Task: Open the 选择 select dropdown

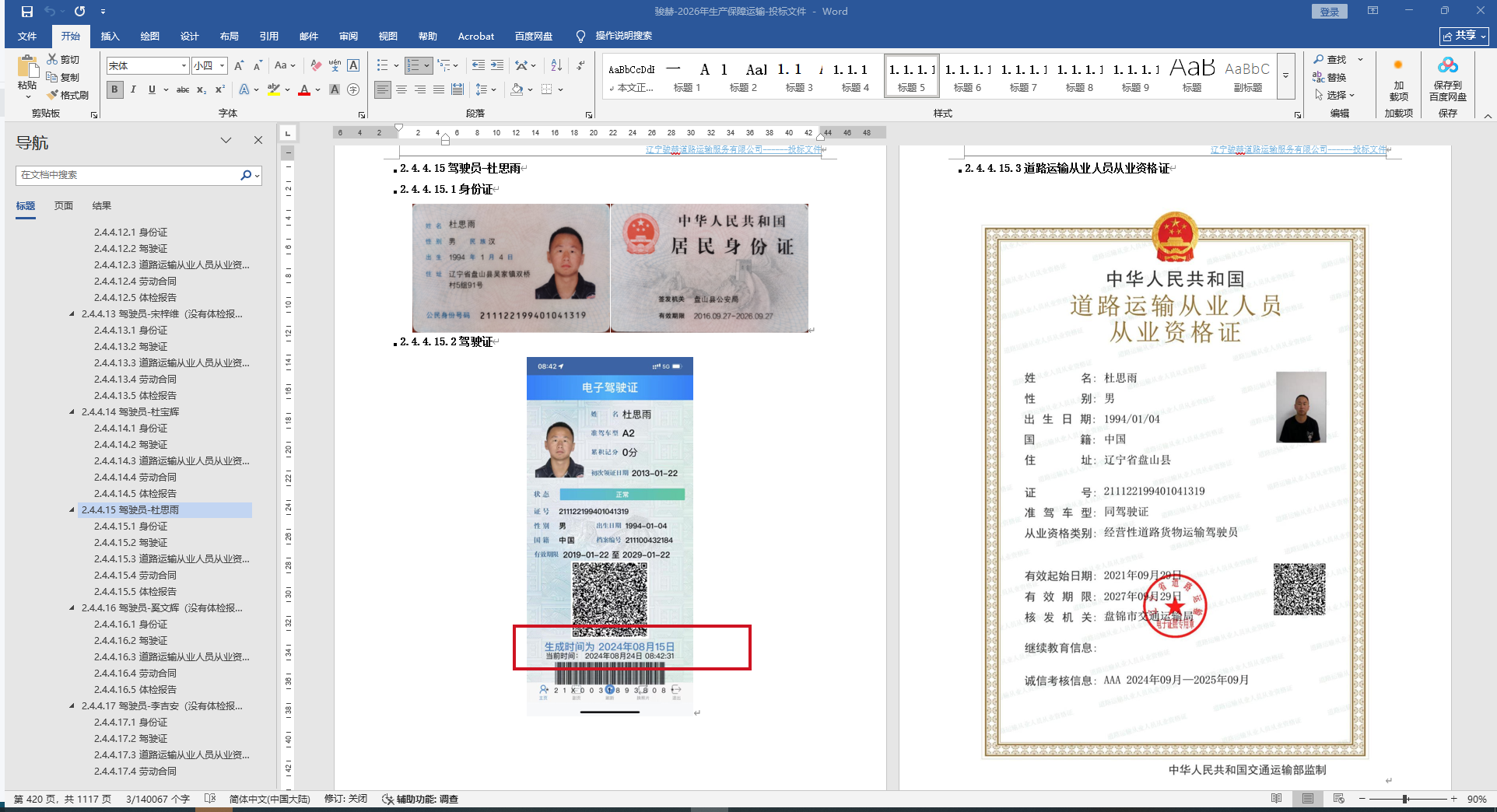Action: pyautogui.click(x=1334, y=95)
